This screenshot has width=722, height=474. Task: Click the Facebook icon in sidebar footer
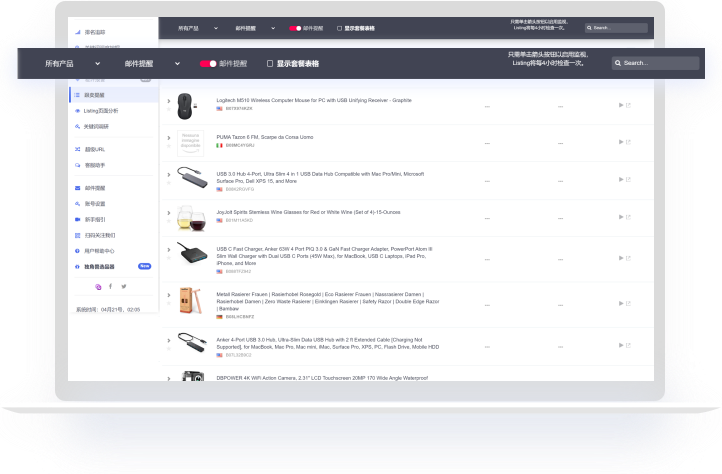tap(111, 287)
